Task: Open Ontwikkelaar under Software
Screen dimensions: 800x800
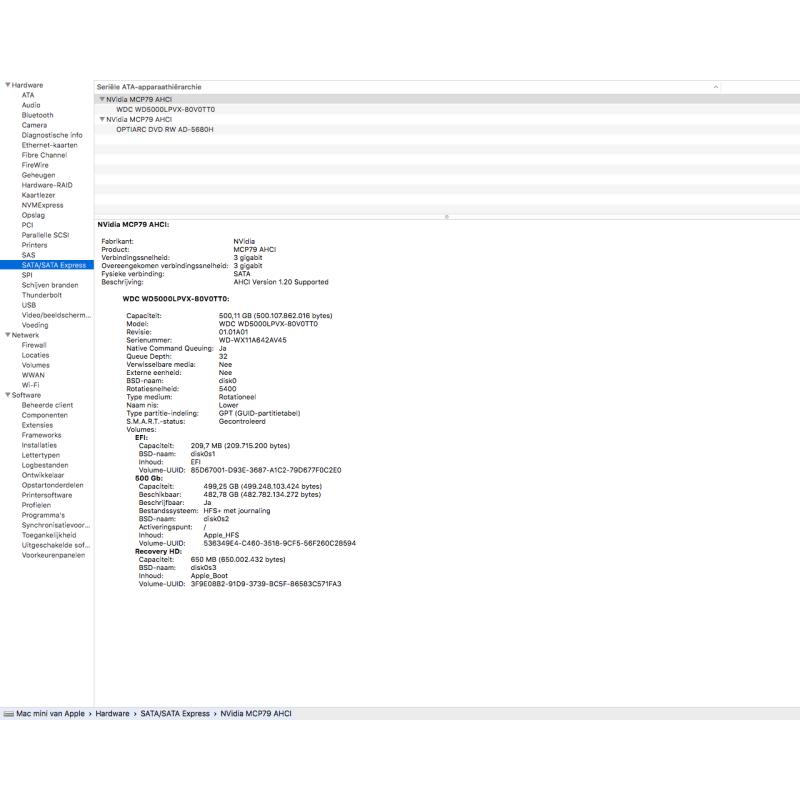Action: click(x=43, y=475)
